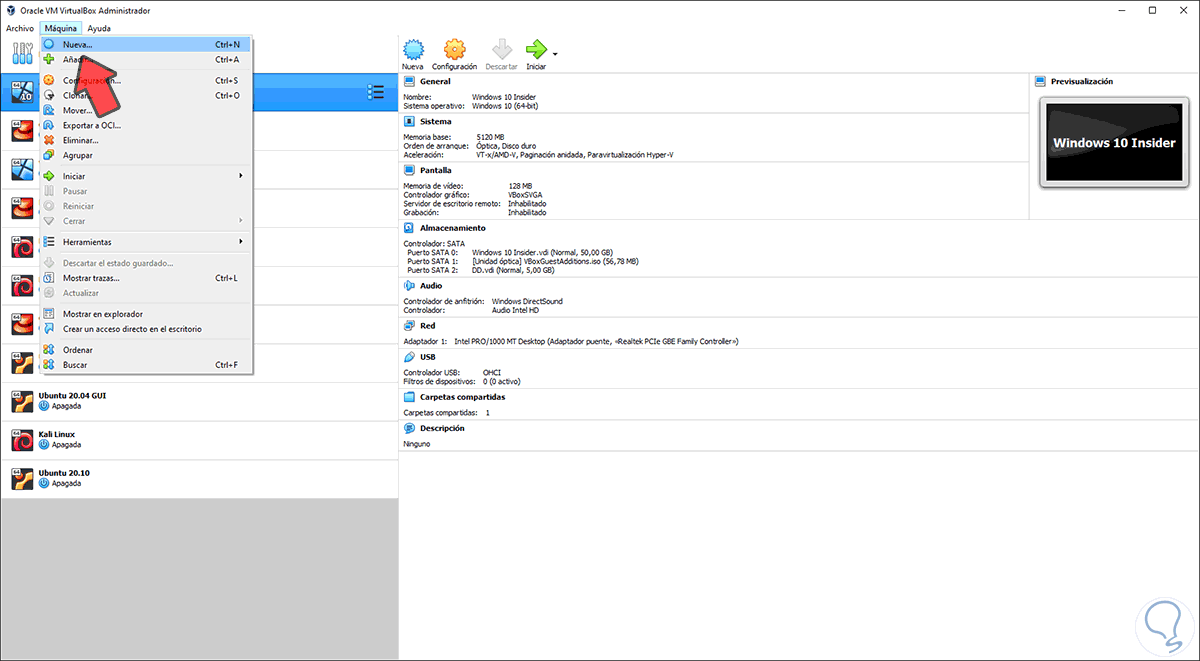The width and height of the screenshot is (1200, 661).
Task: Click the Apagada status under Kali Linux
Action: point(65,444)
